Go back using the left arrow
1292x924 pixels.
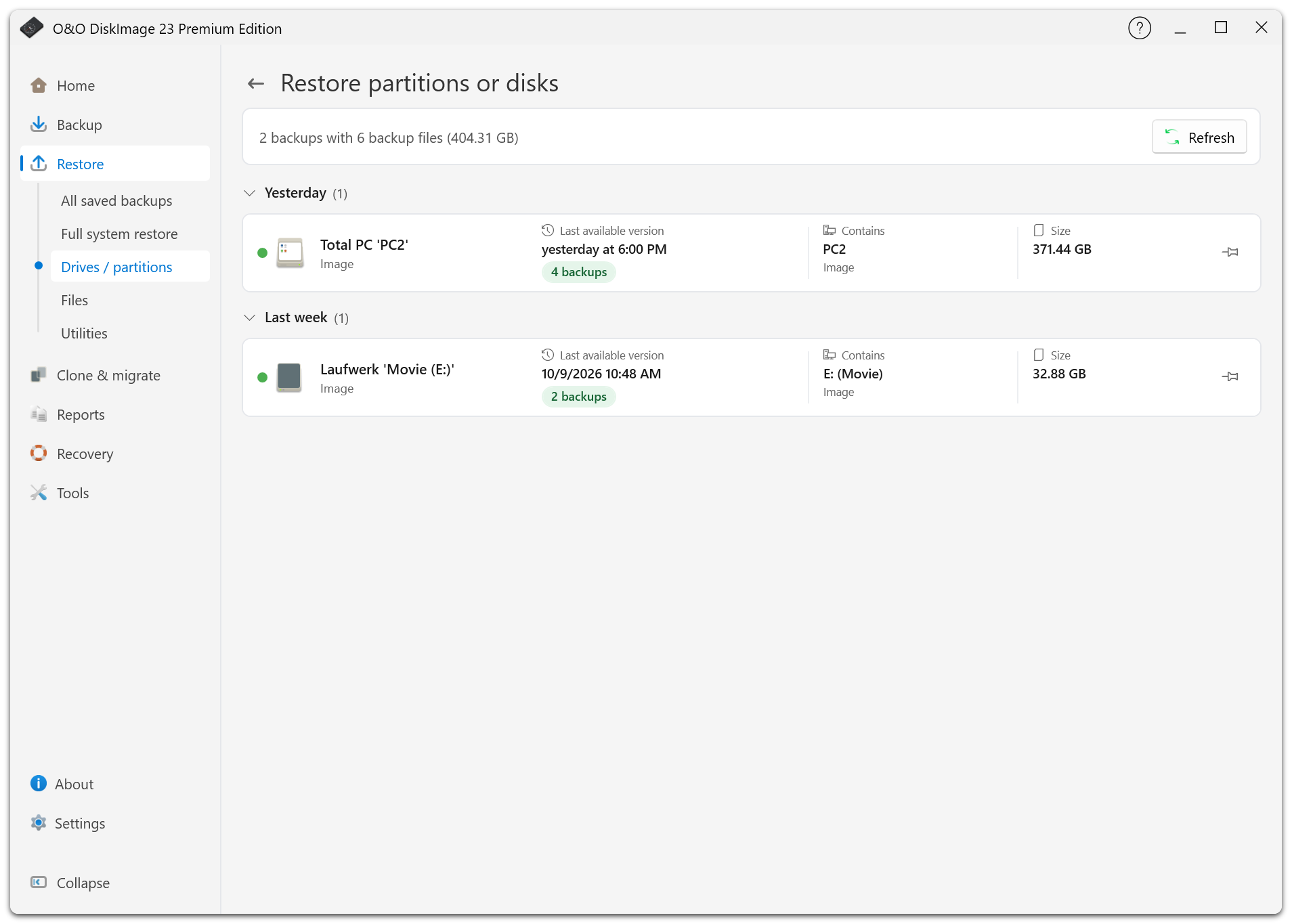[x=256, y=84]
